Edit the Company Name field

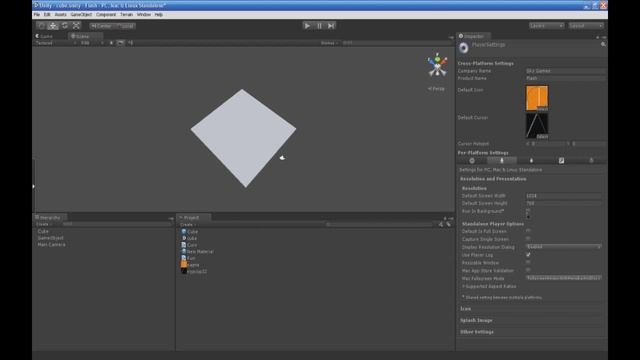565,71
